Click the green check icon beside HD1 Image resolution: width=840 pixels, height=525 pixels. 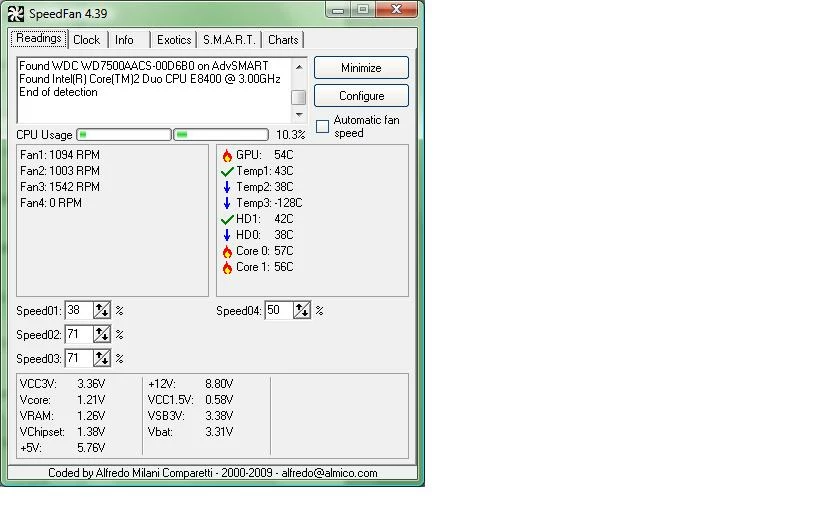coord(227,219)
